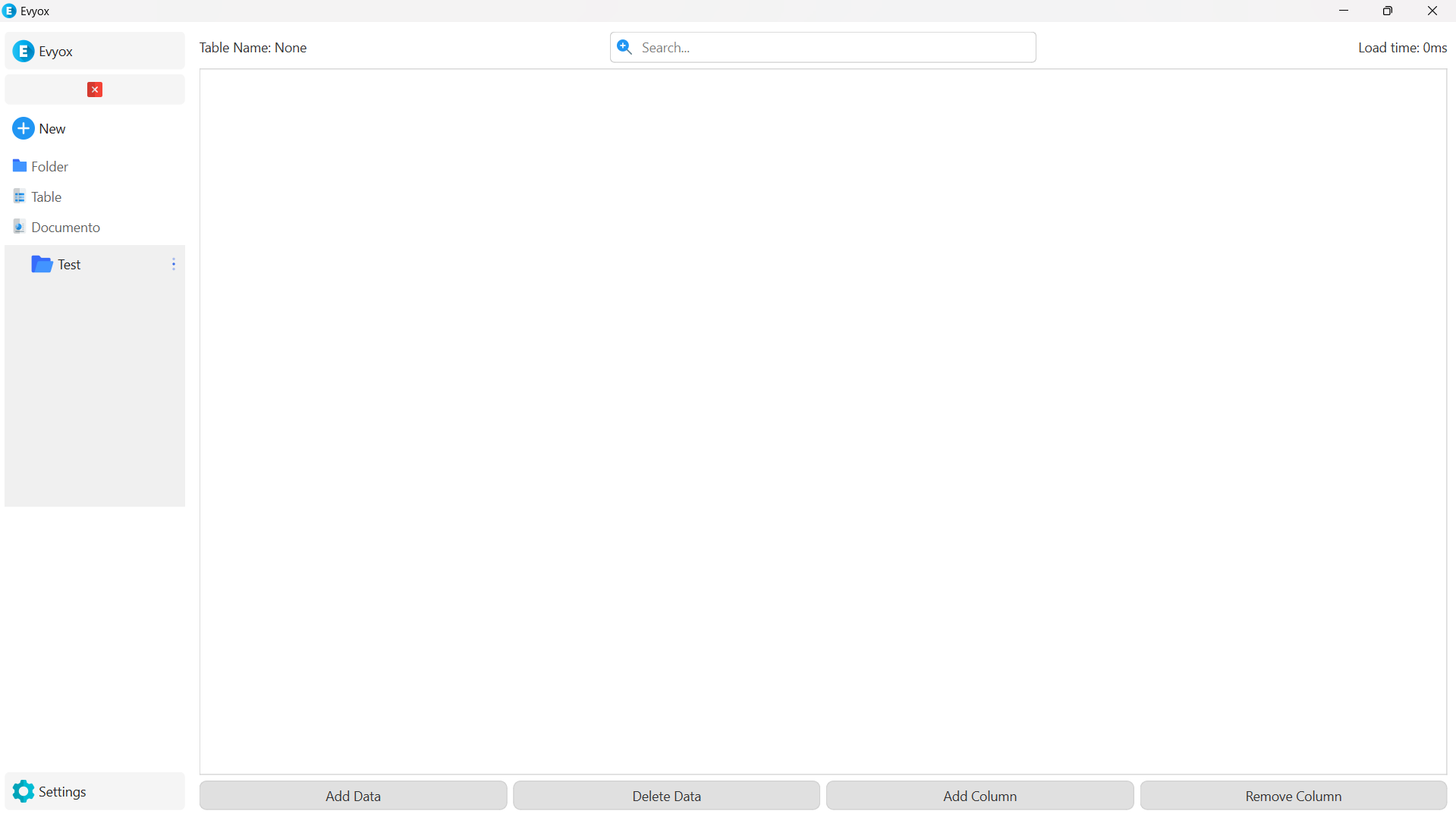Select the Documento icon in sidebar
The width and height of the screenshot is (1456, 817).
(20, 226)
